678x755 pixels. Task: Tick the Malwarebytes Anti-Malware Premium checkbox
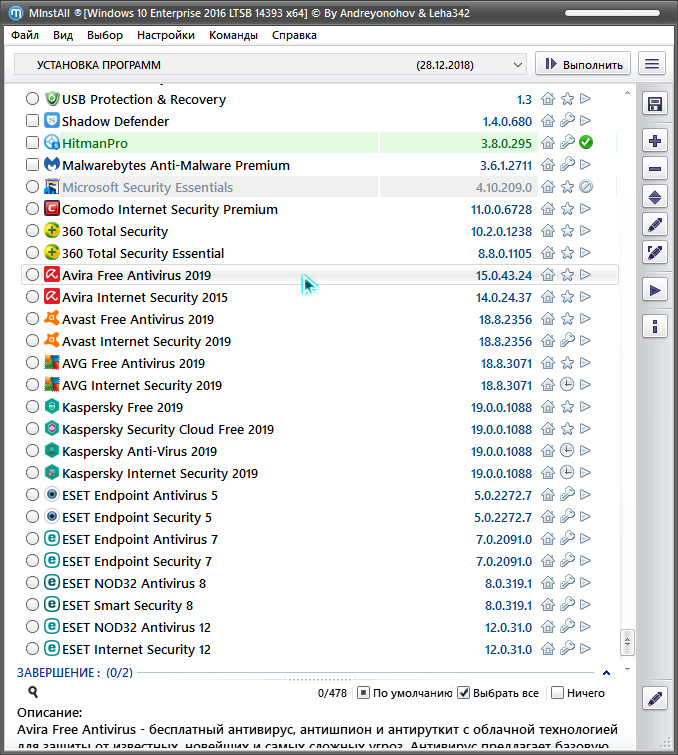pos(33,165)
